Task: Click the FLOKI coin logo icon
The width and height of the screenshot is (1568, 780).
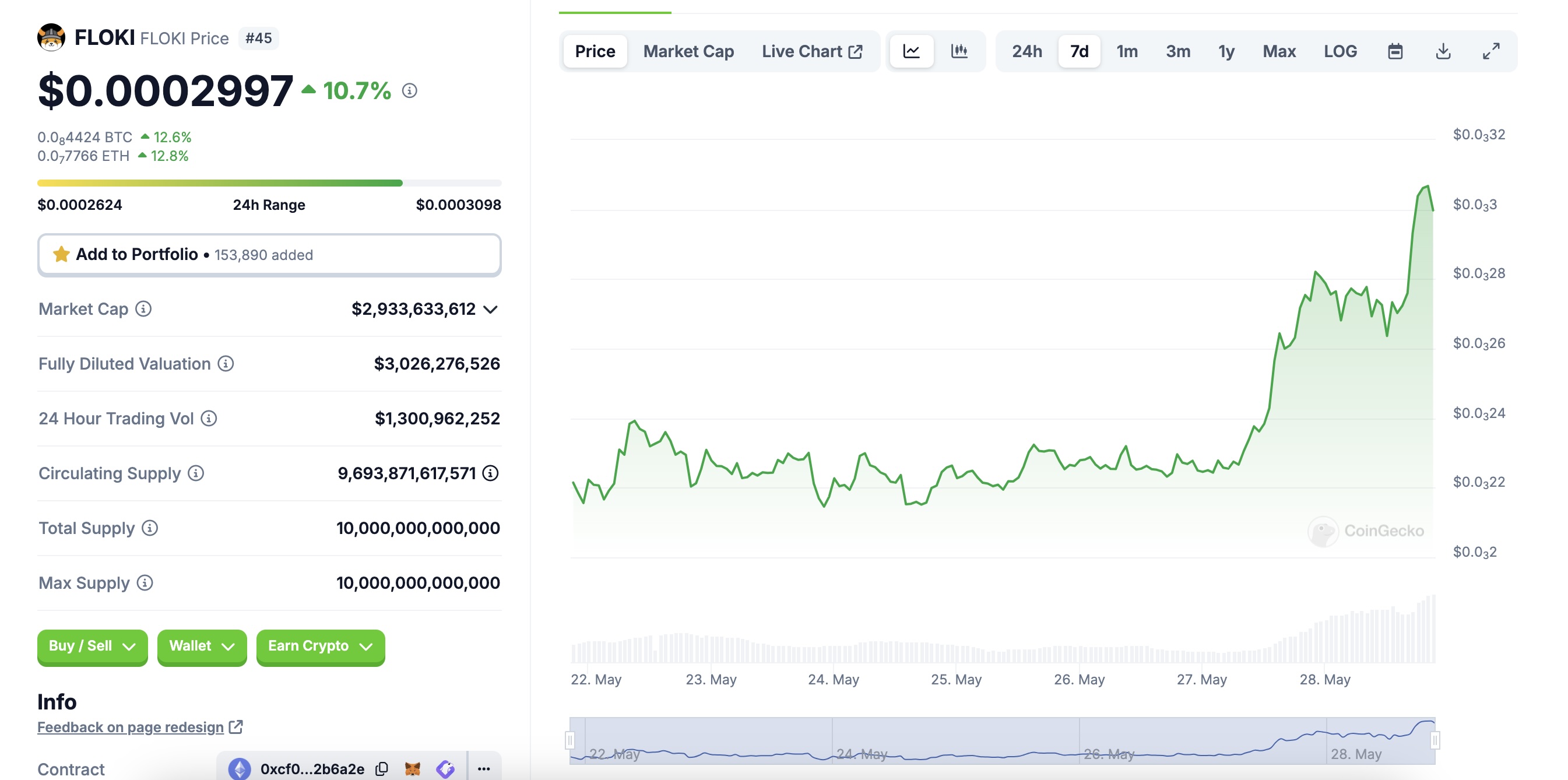Action: (x=51, y=38)
